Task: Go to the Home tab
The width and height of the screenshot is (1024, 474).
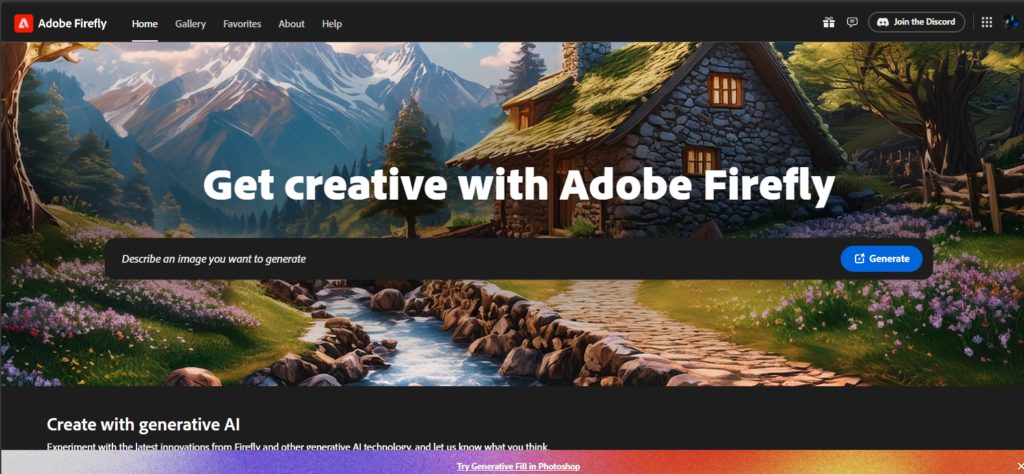Action: pyautogui.click(x=145, y=24)
